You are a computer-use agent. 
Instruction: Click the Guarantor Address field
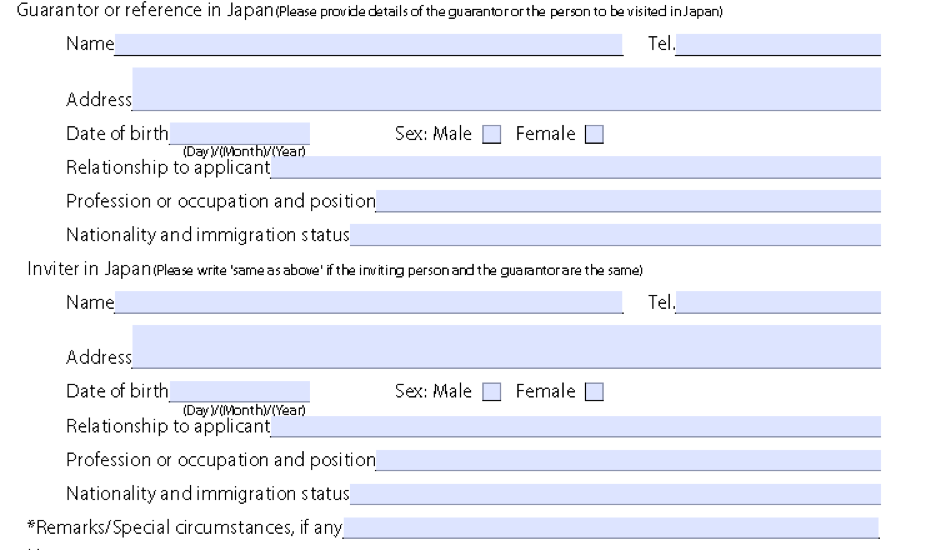(506, 88)
